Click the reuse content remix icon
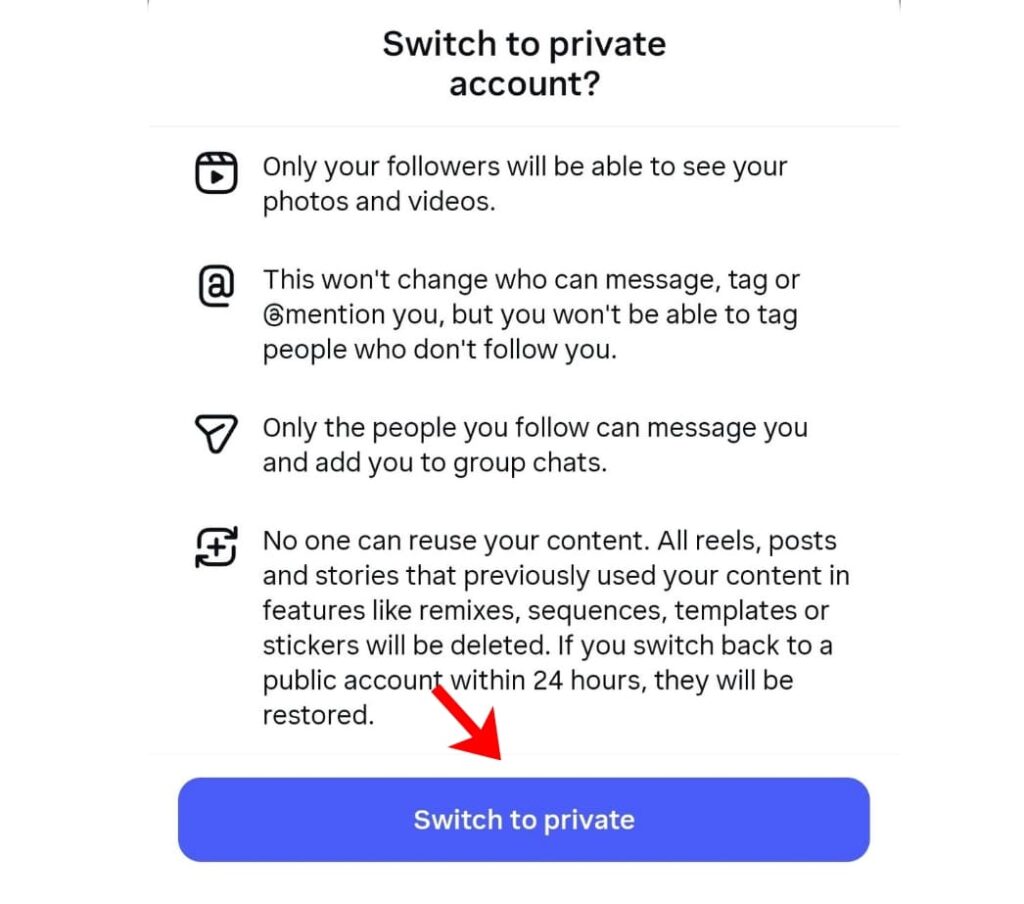The height and width of the screenshot is (904, 1024). click(x=216, y=547)
